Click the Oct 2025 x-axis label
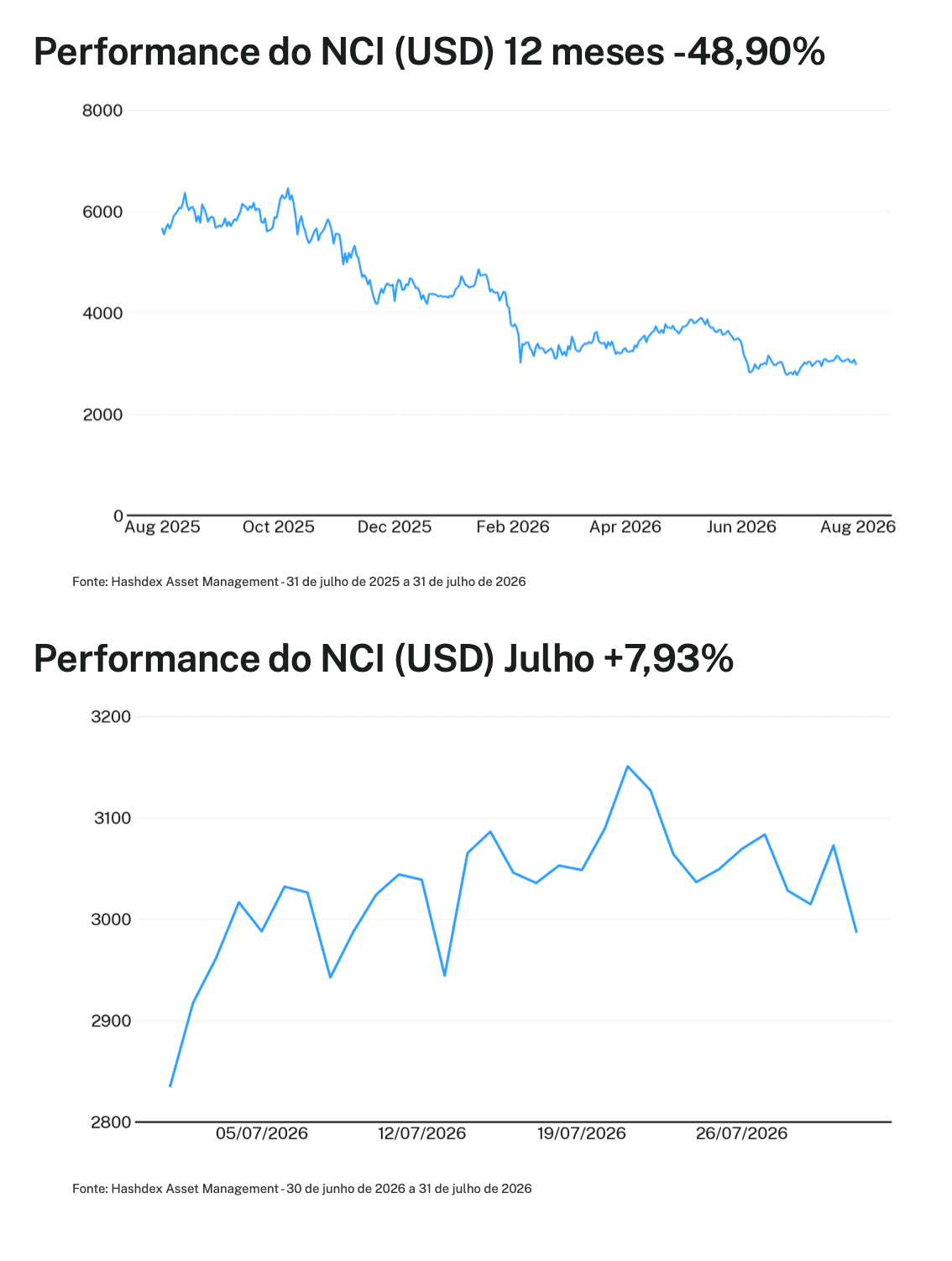The height and width of the screenshot is (1261, 952). click(x=278, y=527)
